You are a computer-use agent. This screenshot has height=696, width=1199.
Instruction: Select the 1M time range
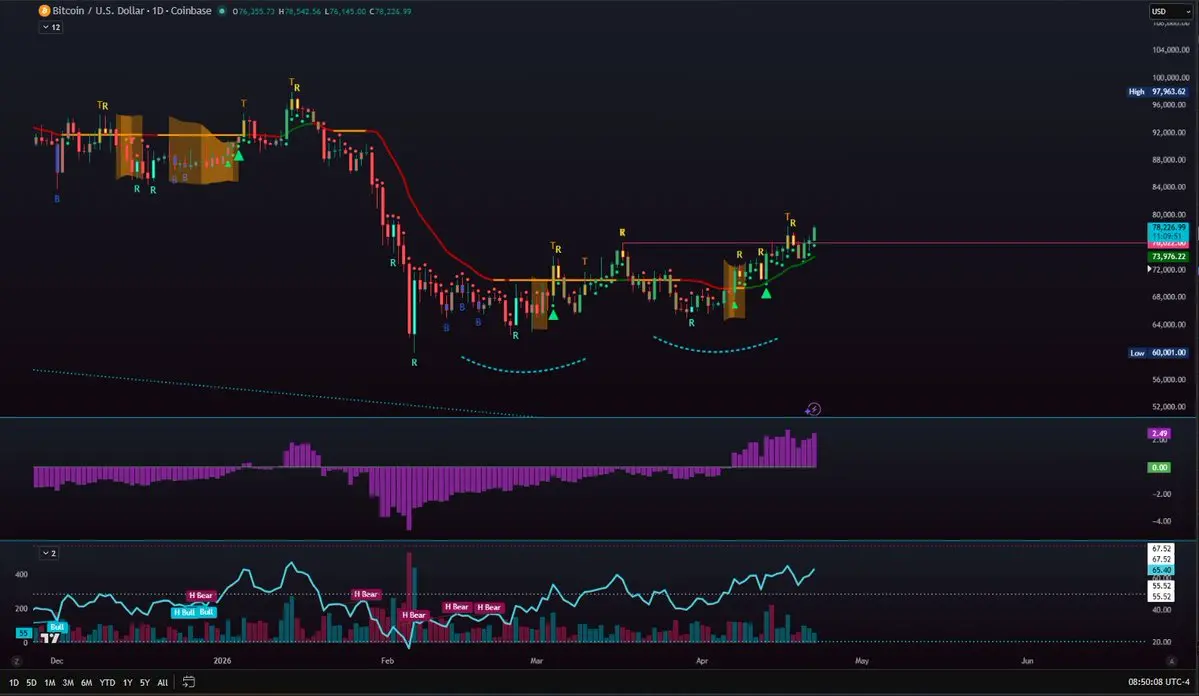50,682
